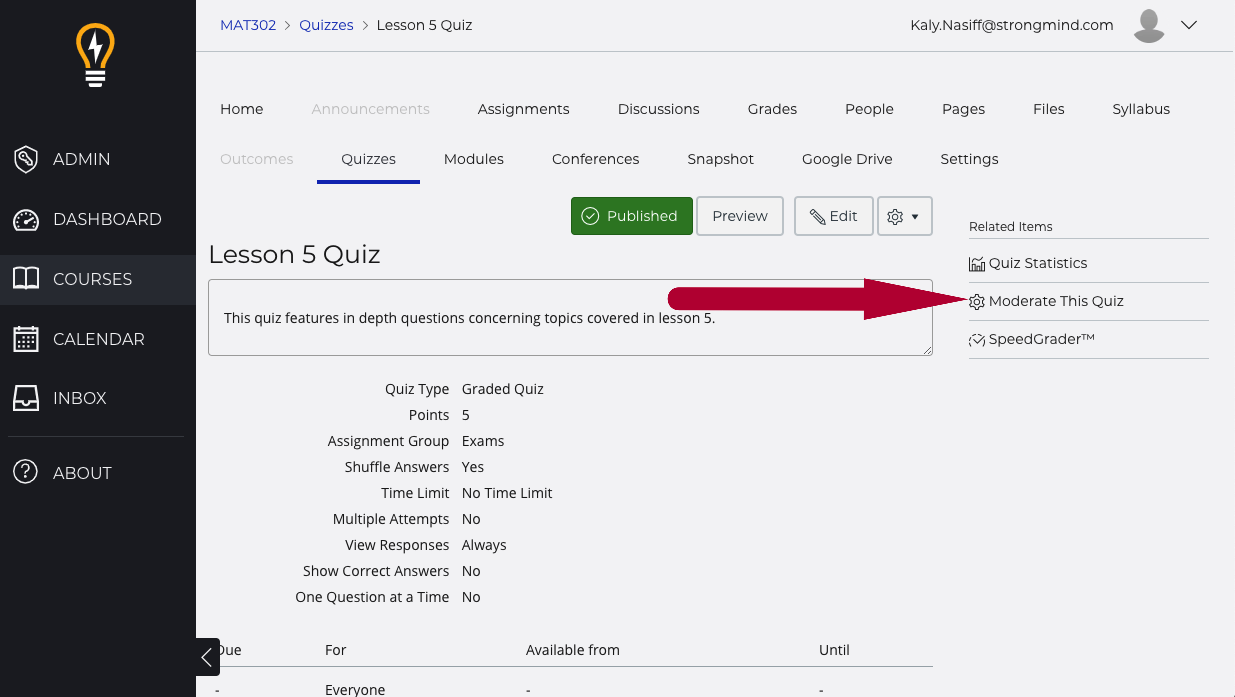Collapse the sidebar with arrow tab
This screenshot has width=1235, height=697.
coord(207,657)
